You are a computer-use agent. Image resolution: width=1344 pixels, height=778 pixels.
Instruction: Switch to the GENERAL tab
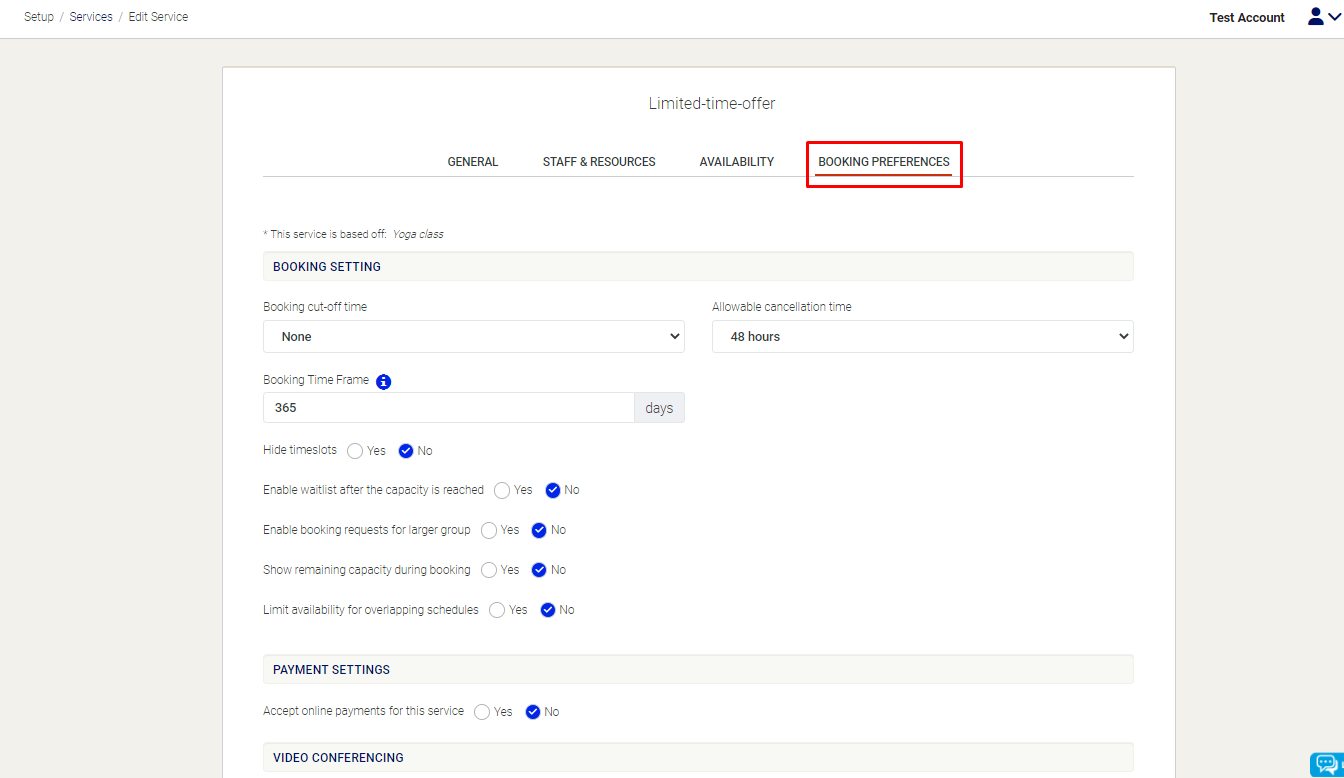pos(472,161)
